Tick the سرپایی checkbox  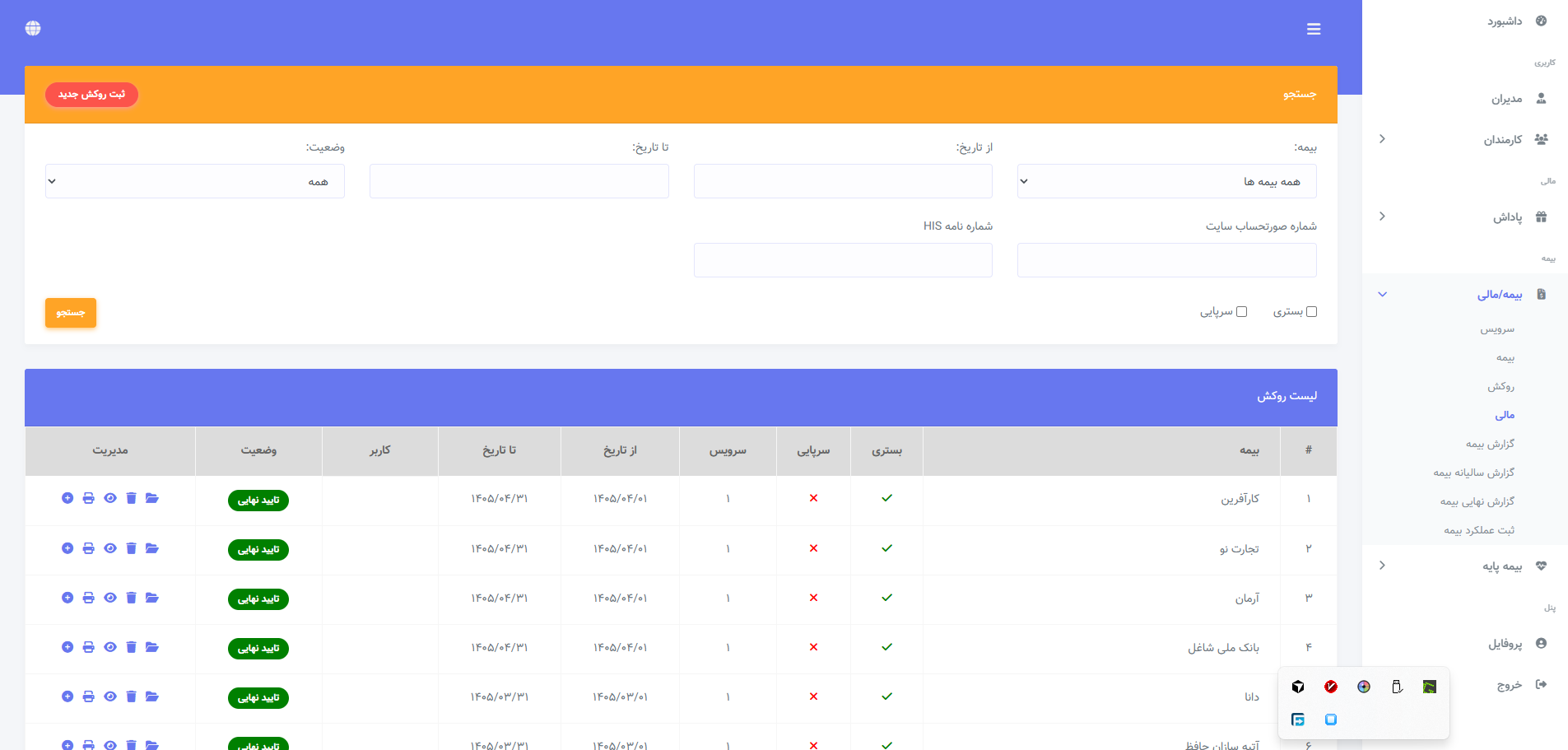(1242, 311)
